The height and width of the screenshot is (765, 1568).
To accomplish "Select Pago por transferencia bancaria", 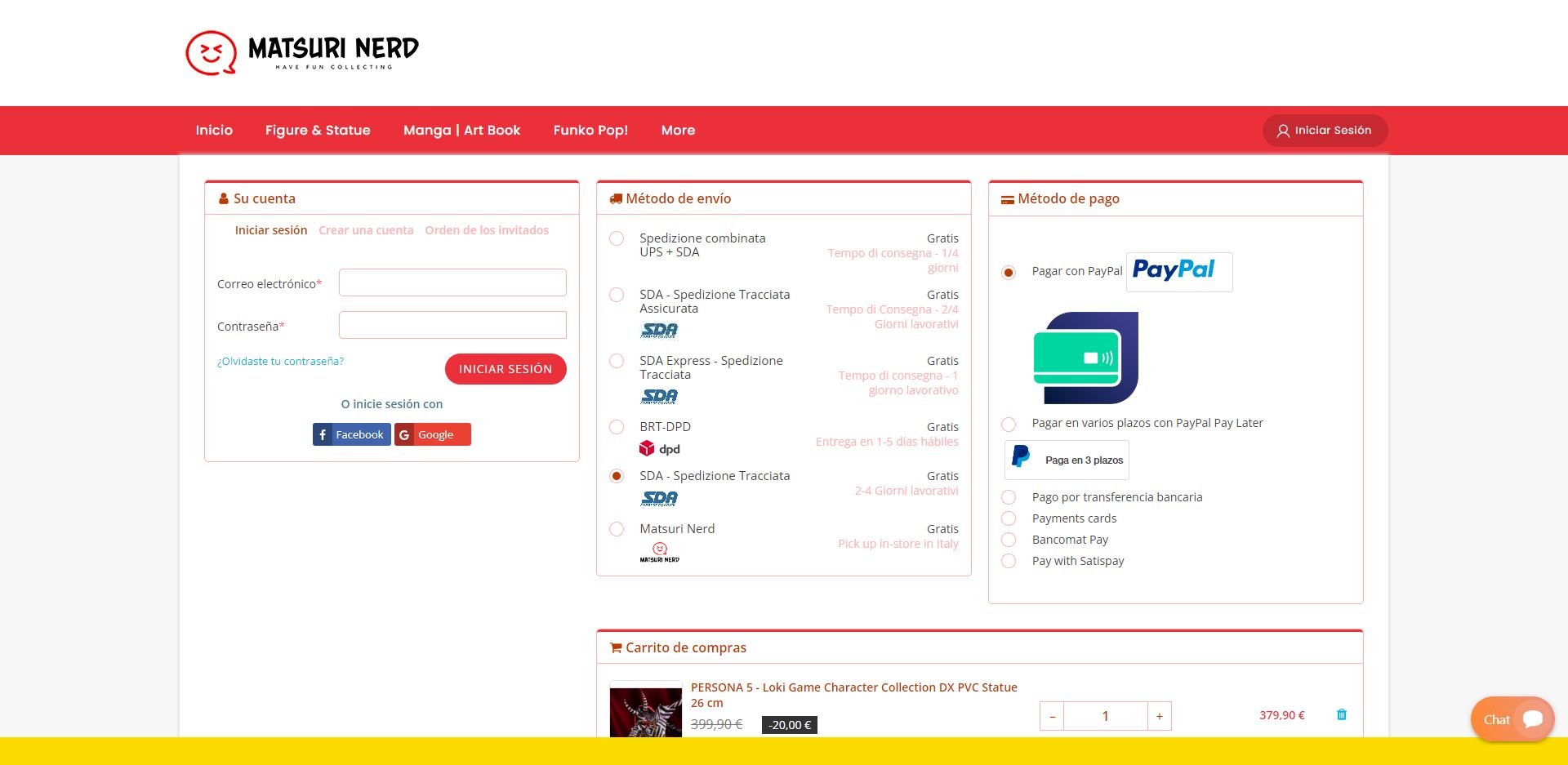I will [x=1009, y=497].
